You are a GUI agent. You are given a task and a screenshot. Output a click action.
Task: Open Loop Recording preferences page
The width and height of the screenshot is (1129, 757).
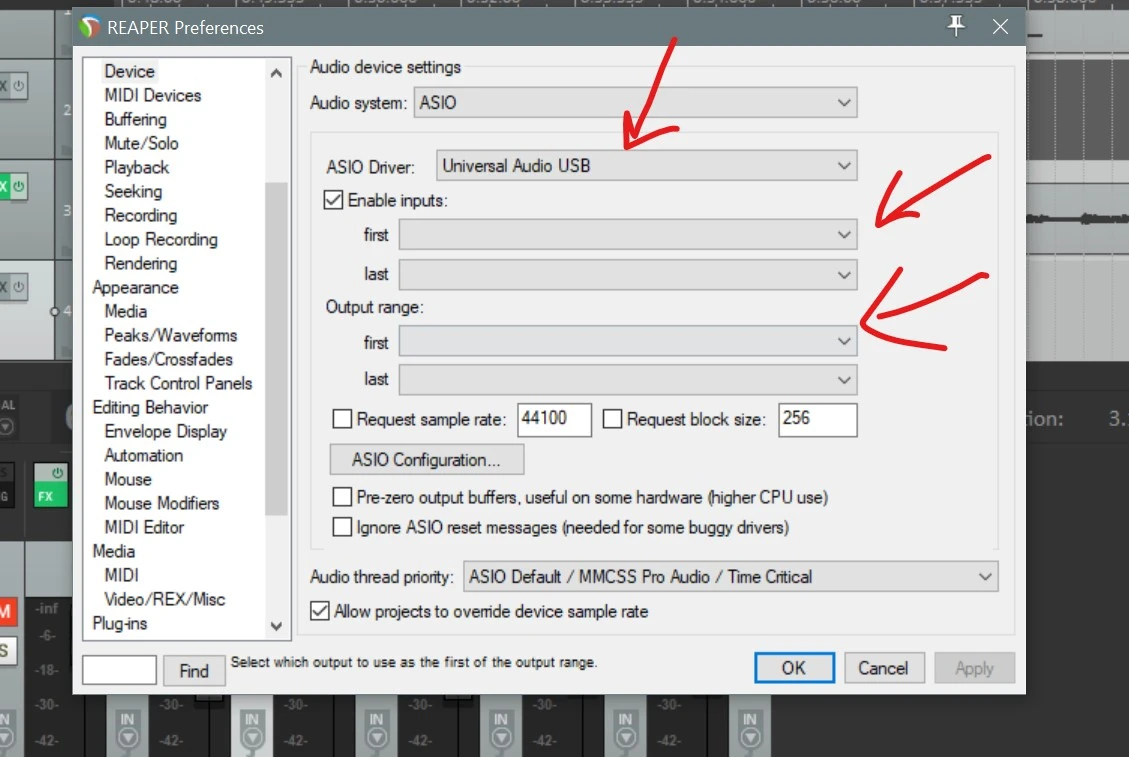point(161,239)
